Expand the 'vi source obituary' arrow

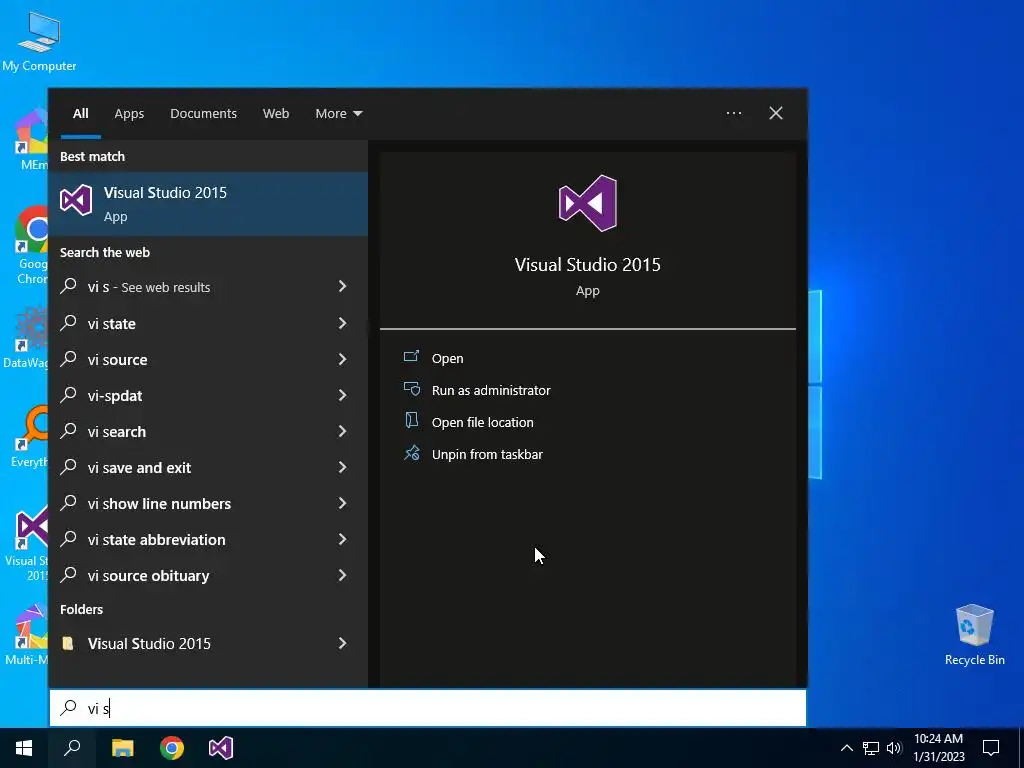342,575
